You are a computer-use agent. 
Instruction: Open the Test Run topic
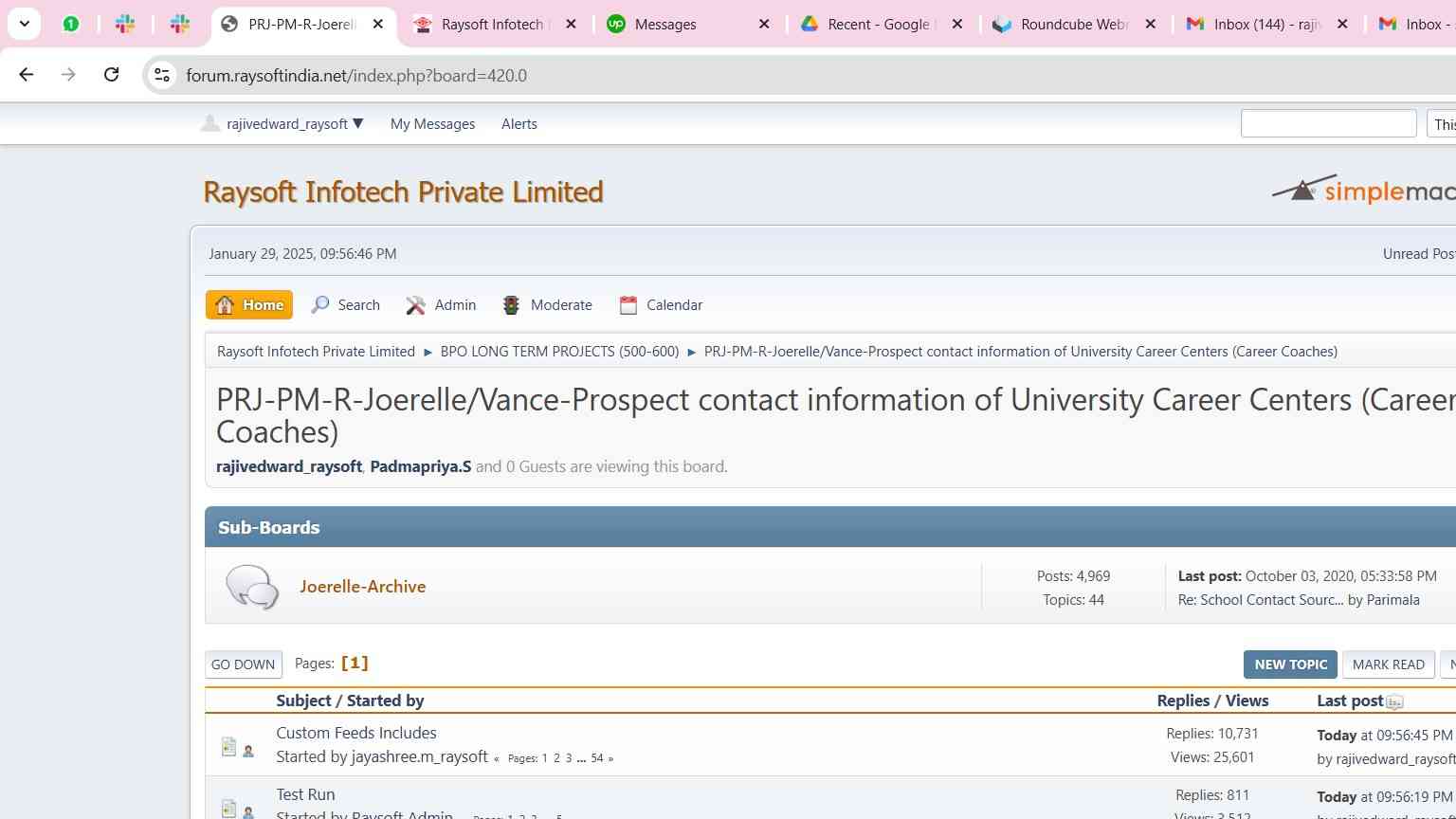coord(305,794)
